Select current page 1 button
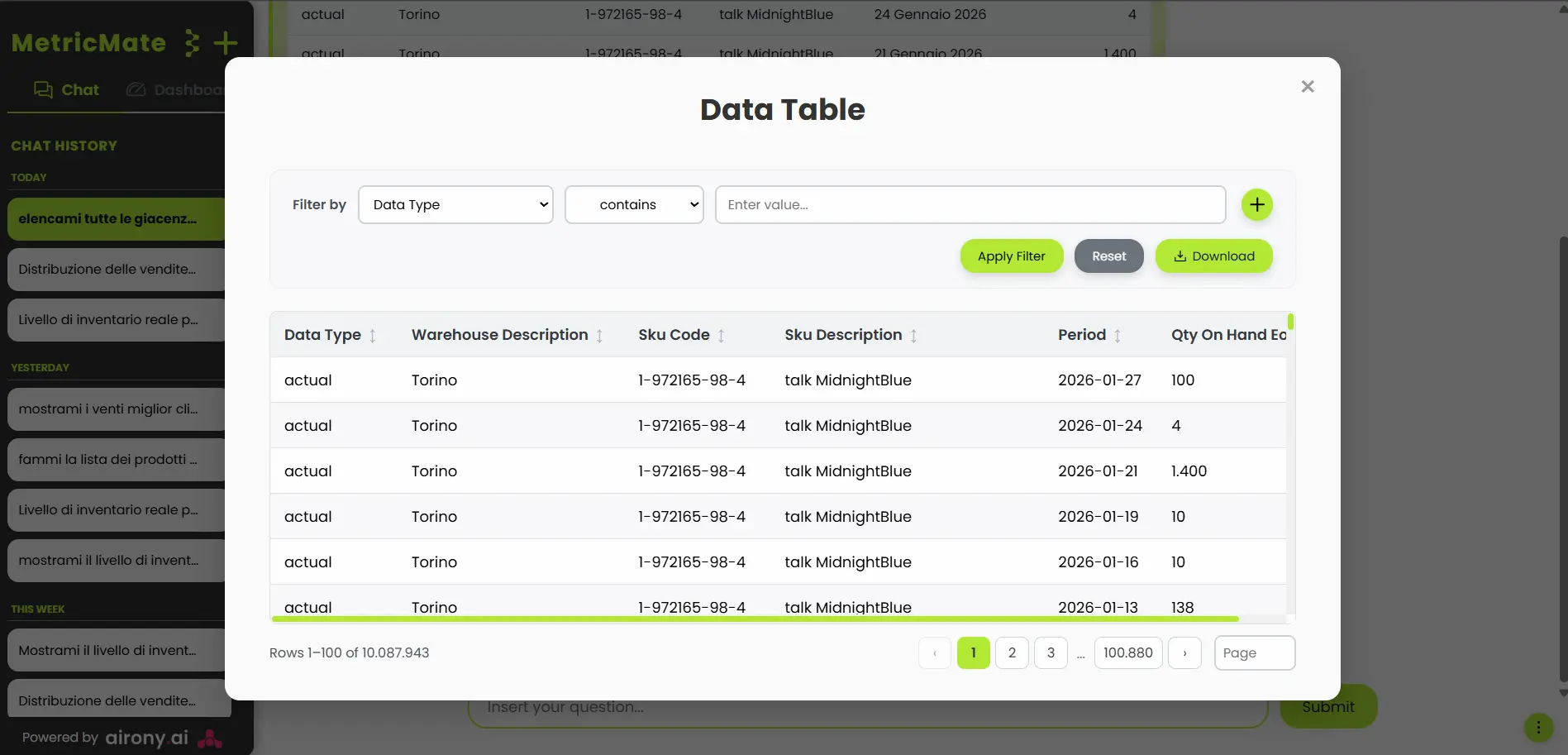 point(973,652)
